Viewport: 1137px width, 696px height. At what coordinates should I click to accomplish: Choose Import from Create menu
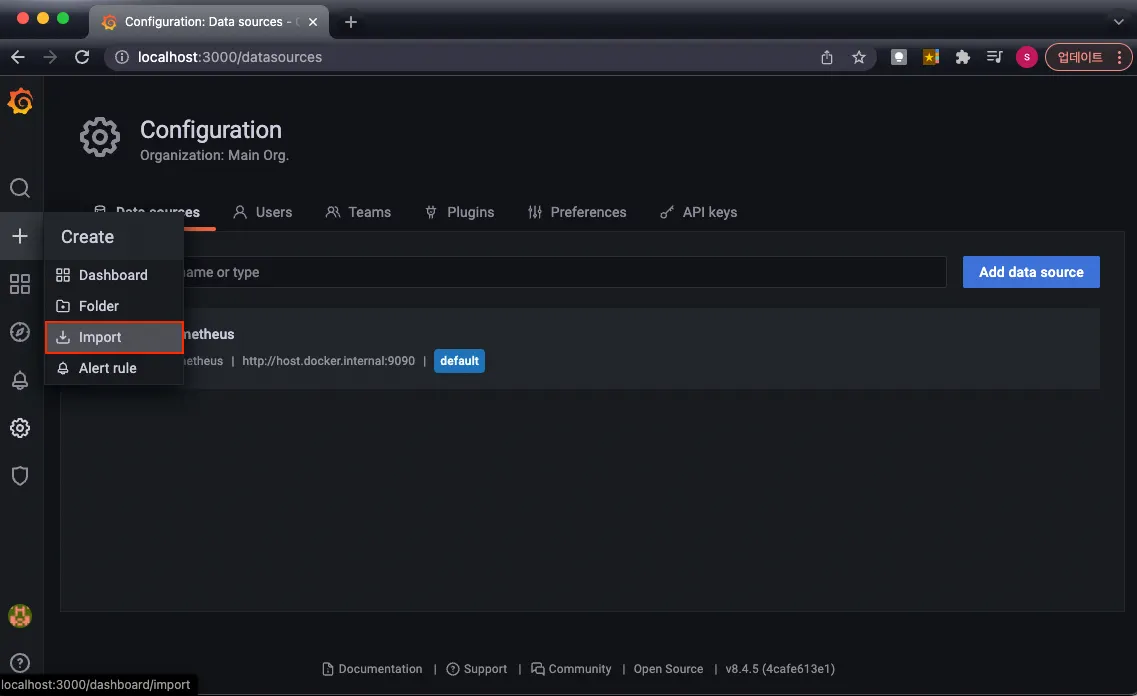coord(114,337)
